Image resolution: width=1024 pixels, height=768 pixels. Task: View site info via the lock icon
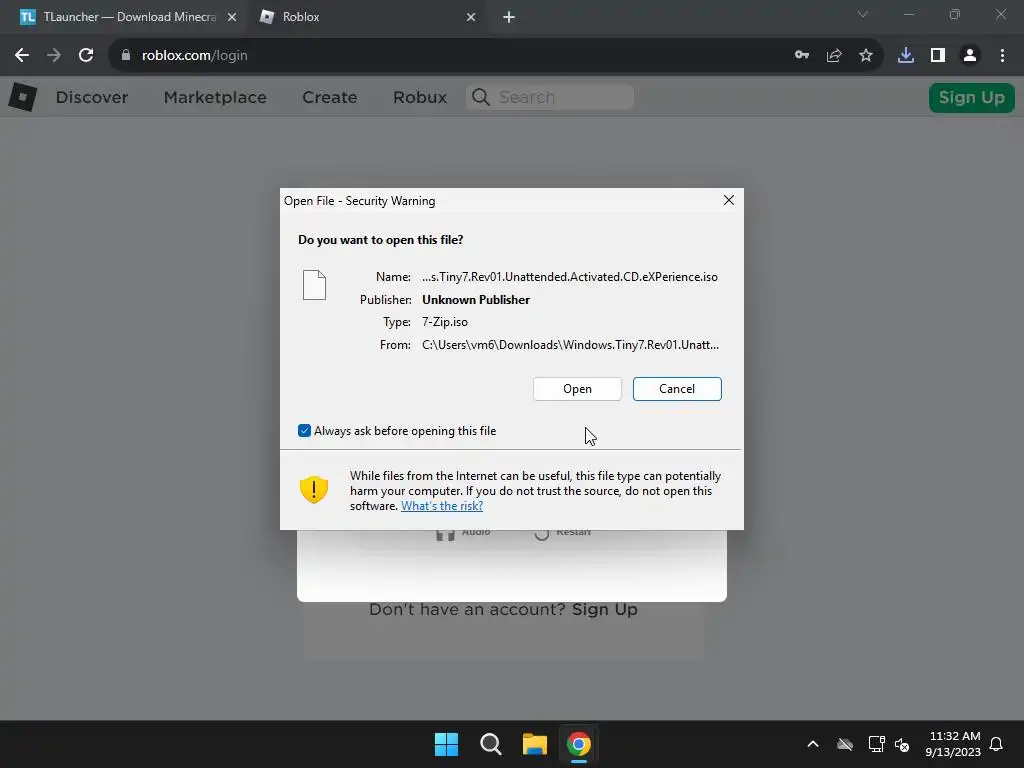point(126,56)
